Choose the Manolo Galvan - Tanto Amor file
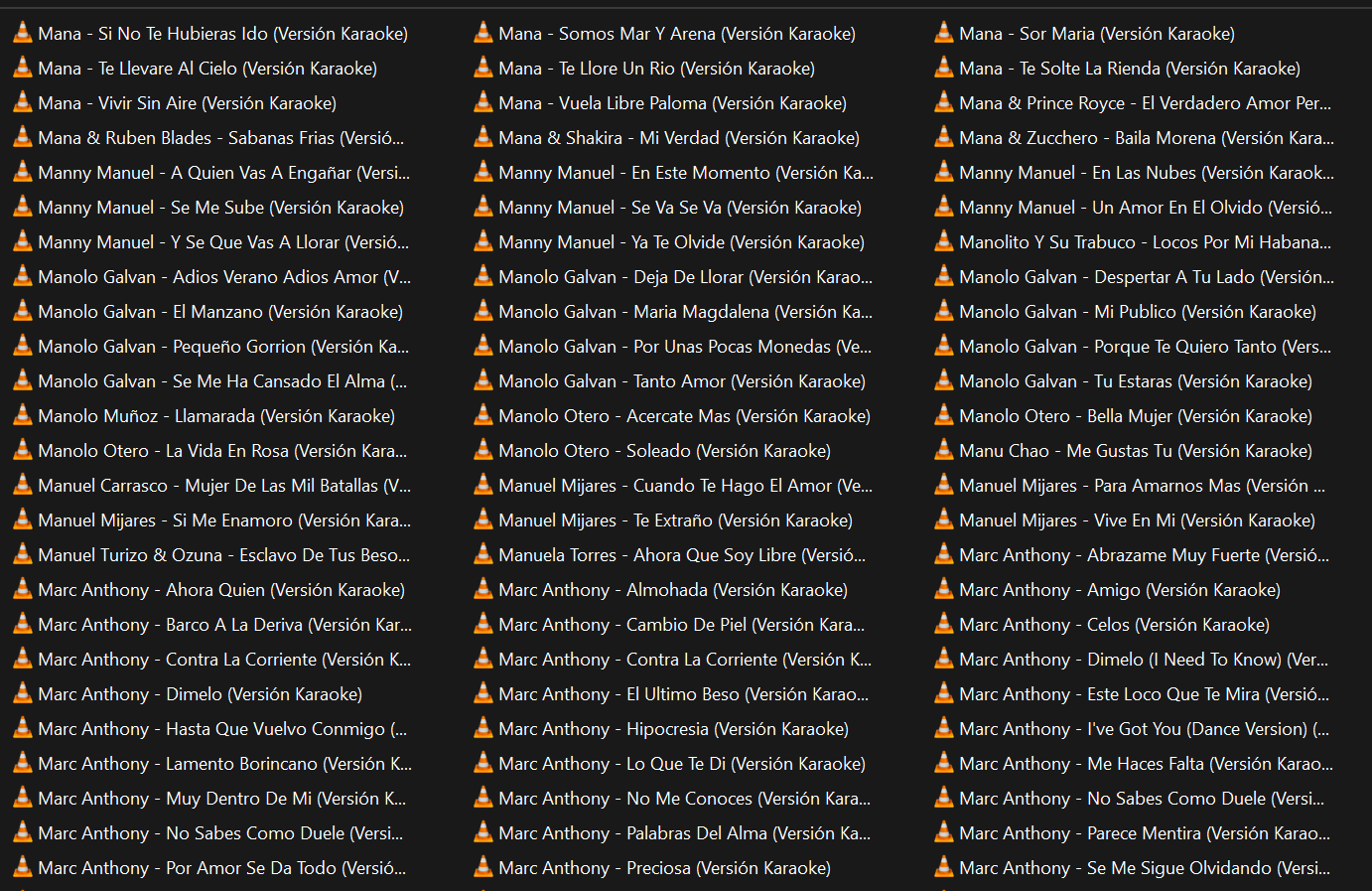 (x=681, y=381)
